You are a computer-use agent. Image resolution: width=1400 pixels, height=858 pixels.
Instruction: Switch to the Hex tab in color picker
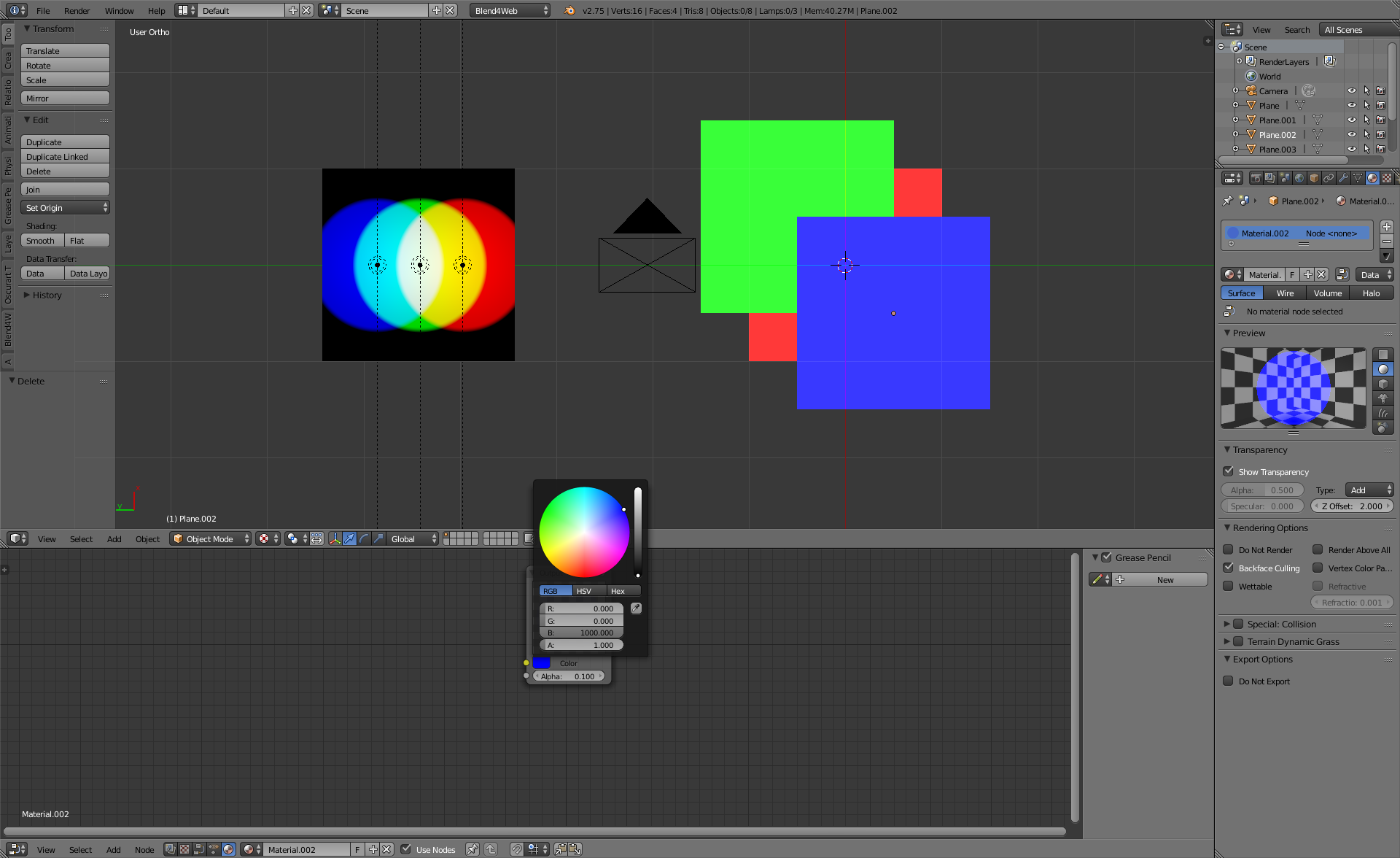coord(618,590)
